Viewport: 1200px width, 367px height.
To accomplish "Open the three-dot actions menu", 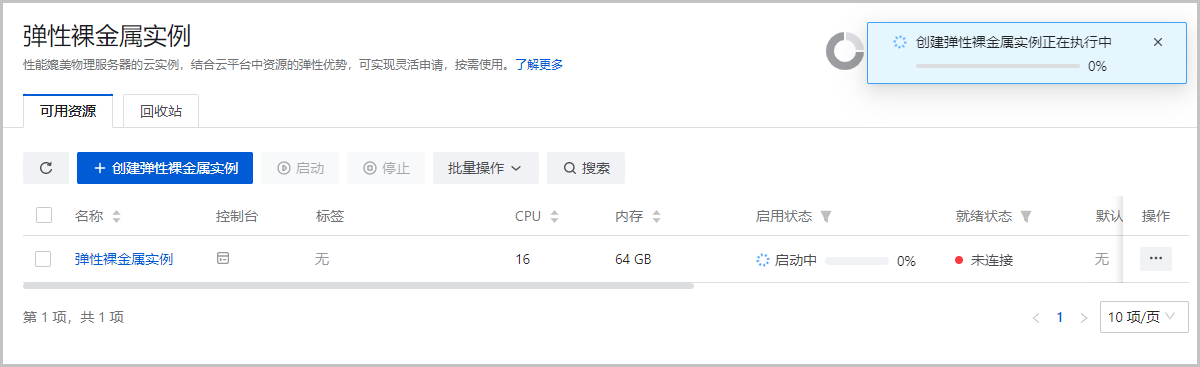I will [1156, 259].
